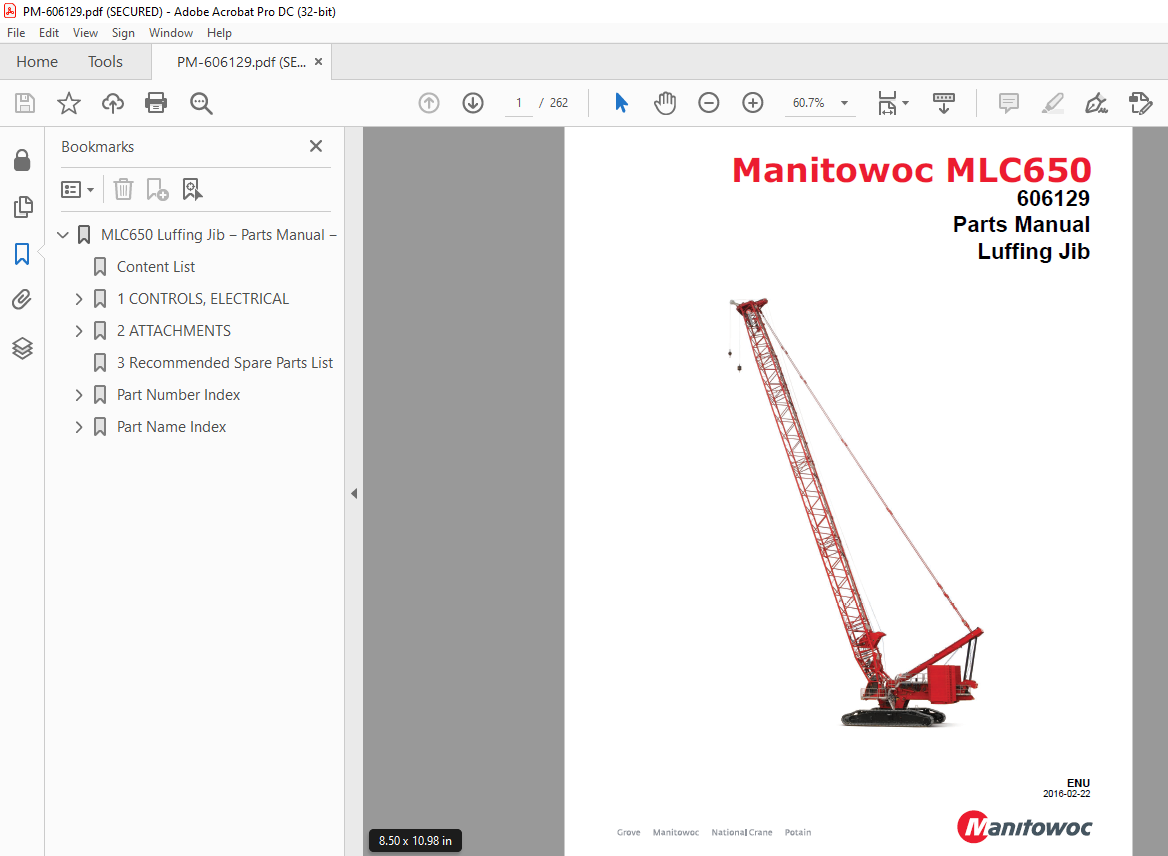Click the crane image on page
This screenshot has width=1168, height=856.
click(857, 513)
